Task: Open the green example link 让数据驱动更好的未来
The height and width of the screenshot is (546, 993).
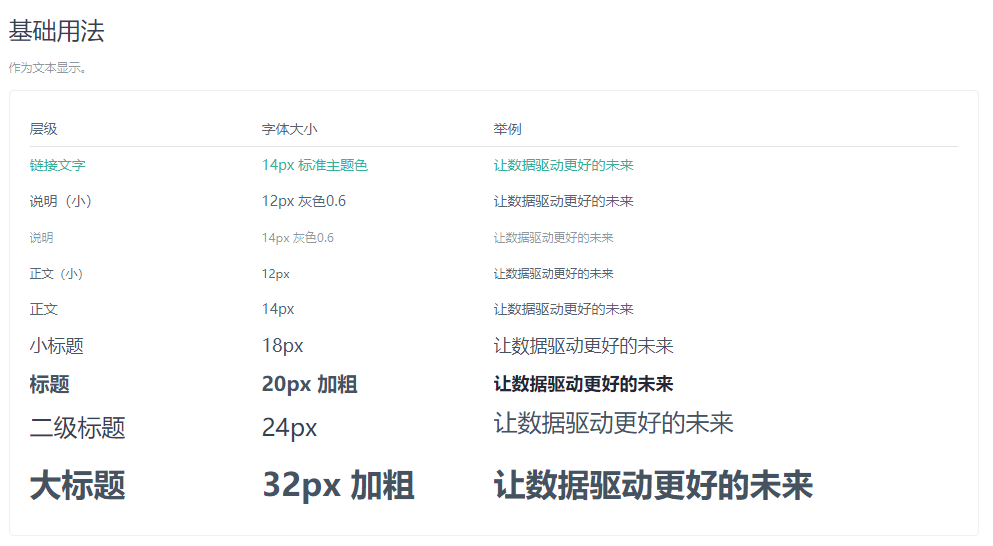Action: pyautogui.click(x=563, y=165)
